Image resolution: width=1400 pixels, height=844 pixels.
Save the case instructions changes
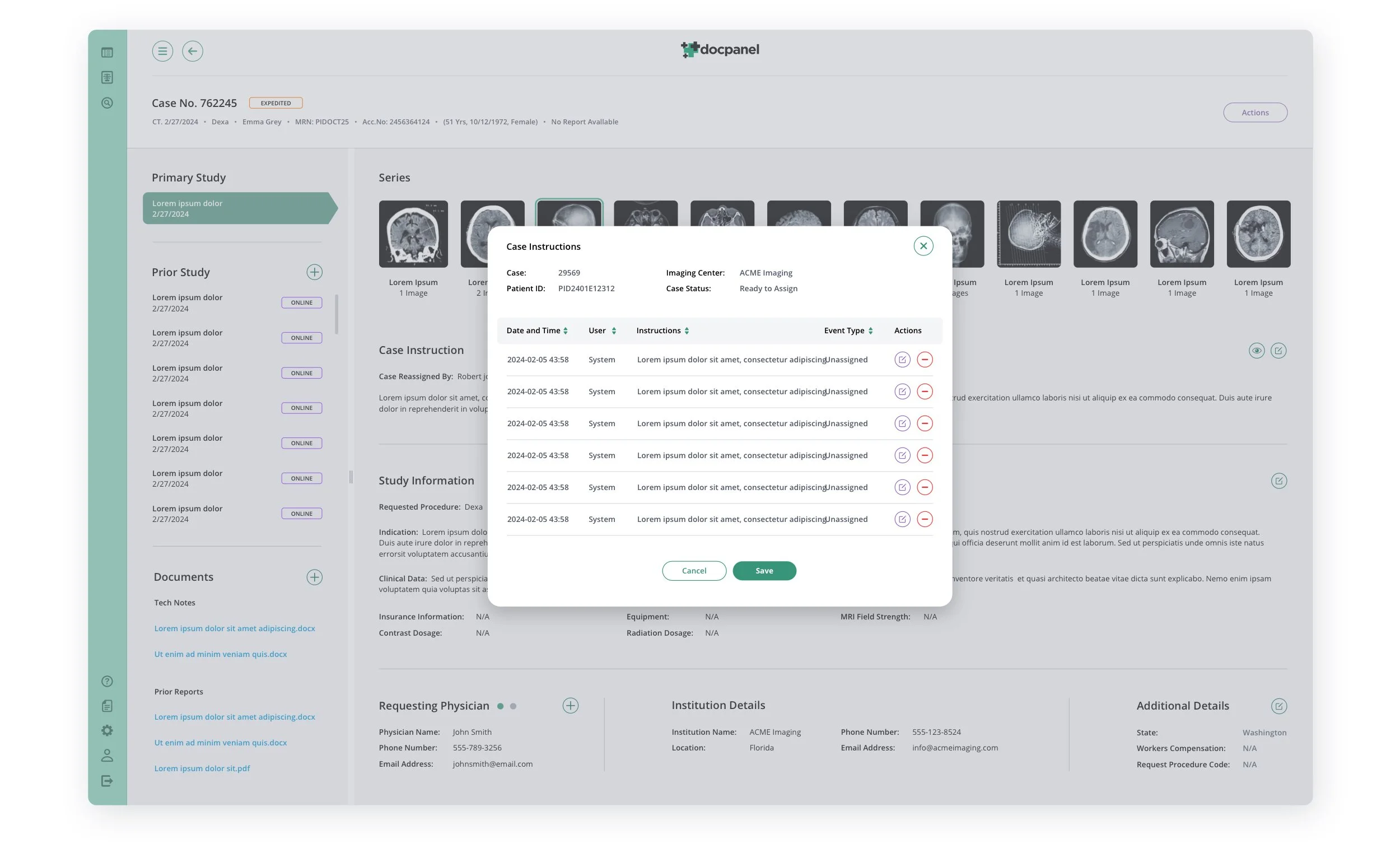tap(764, 570)
